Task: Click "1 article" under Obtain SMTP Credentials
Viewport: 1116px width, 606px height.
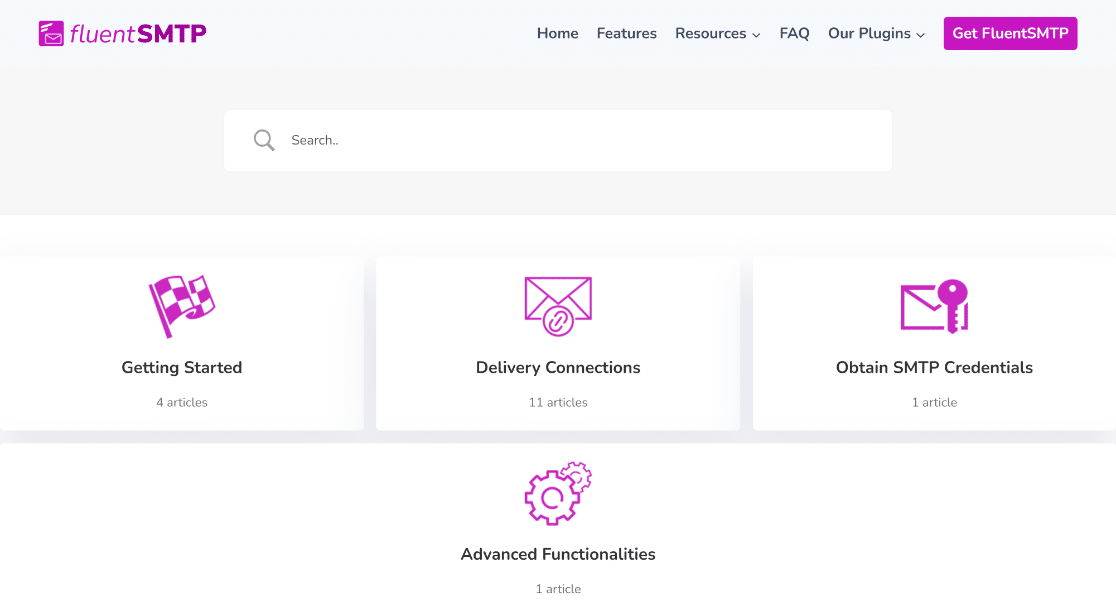Action: (x=935, y=402)
